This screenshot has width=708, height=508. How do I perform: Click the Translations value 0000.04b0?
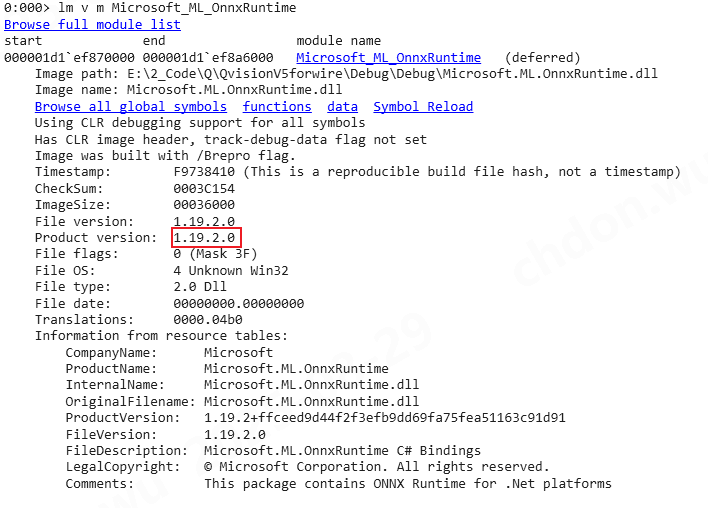tap(208, 320)
